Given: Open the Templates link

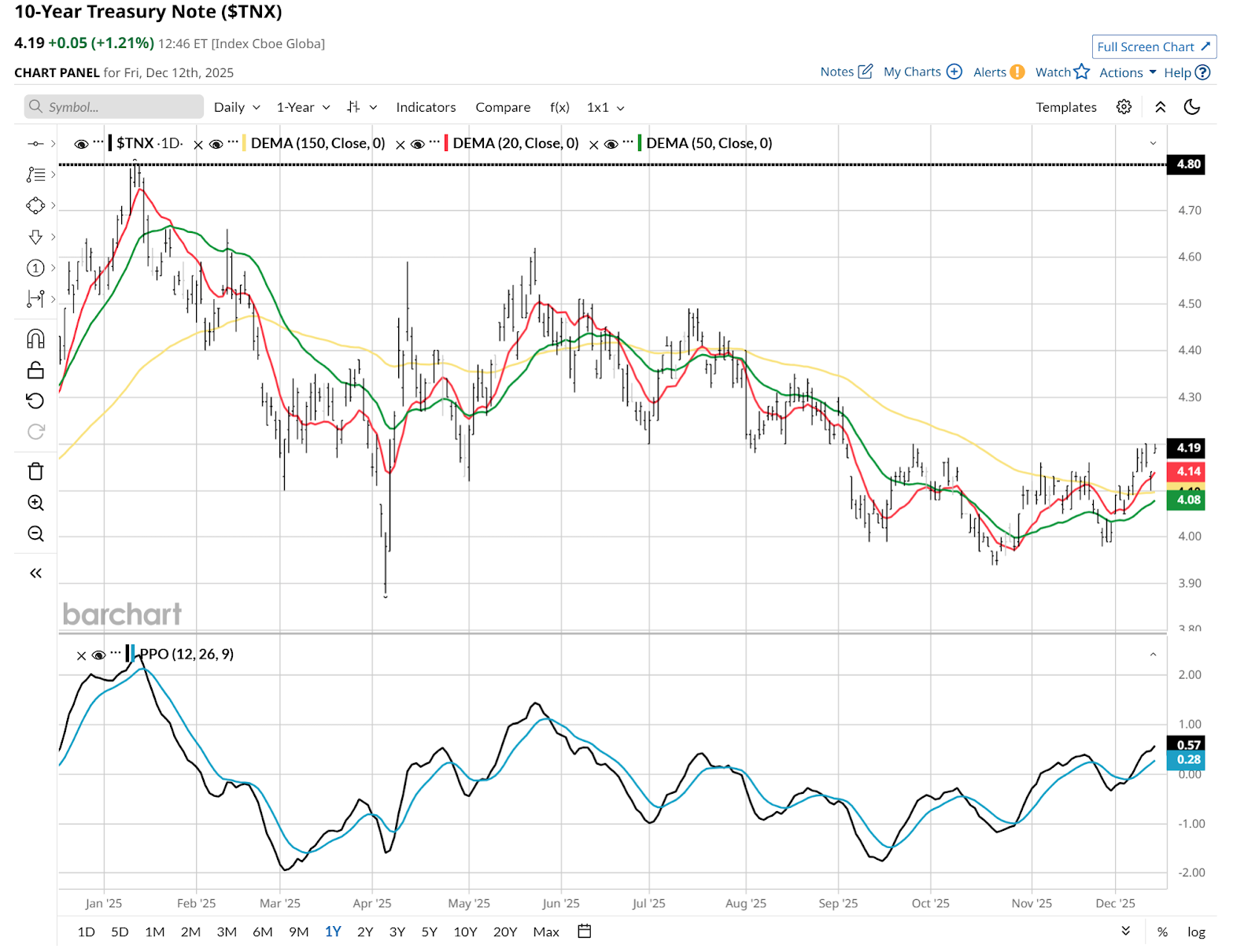Looking at the screenshot, I should coord(1065,107).
